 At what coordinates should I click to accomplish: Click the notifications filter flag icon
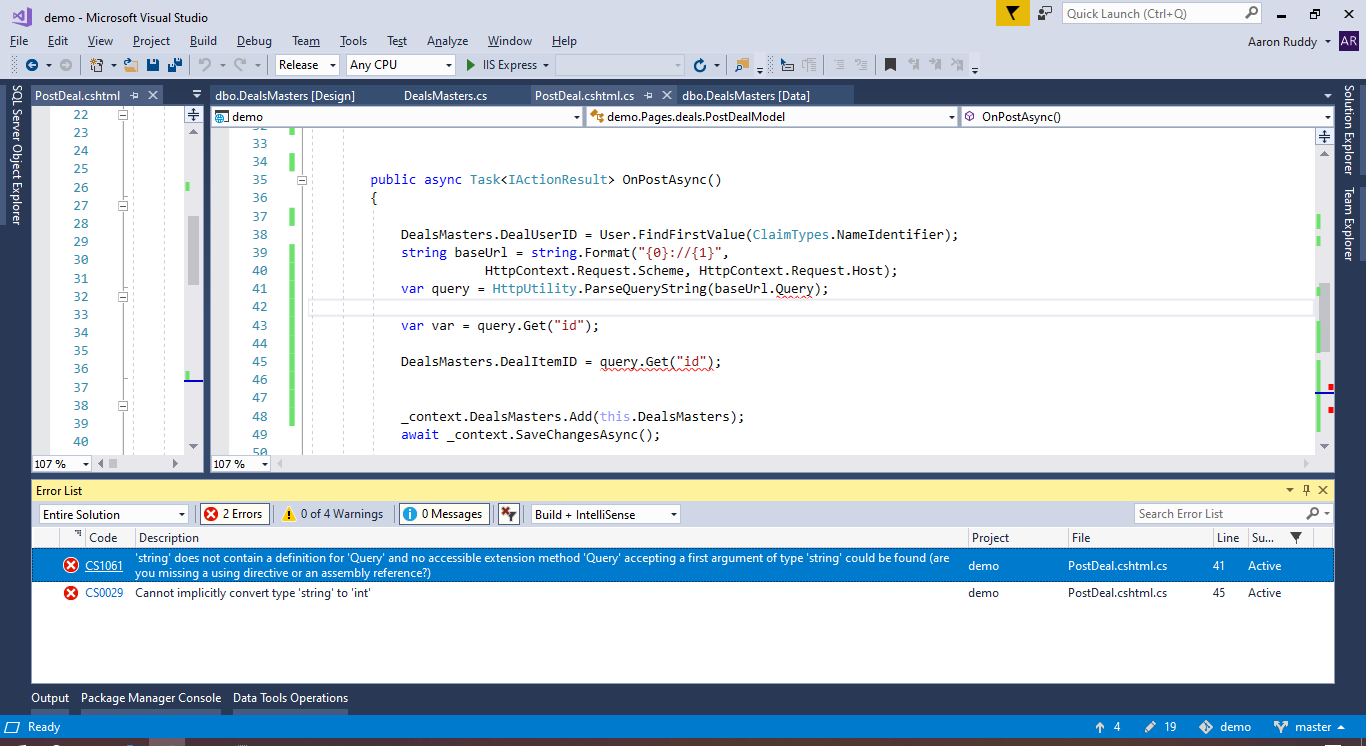coord(1012,13)
